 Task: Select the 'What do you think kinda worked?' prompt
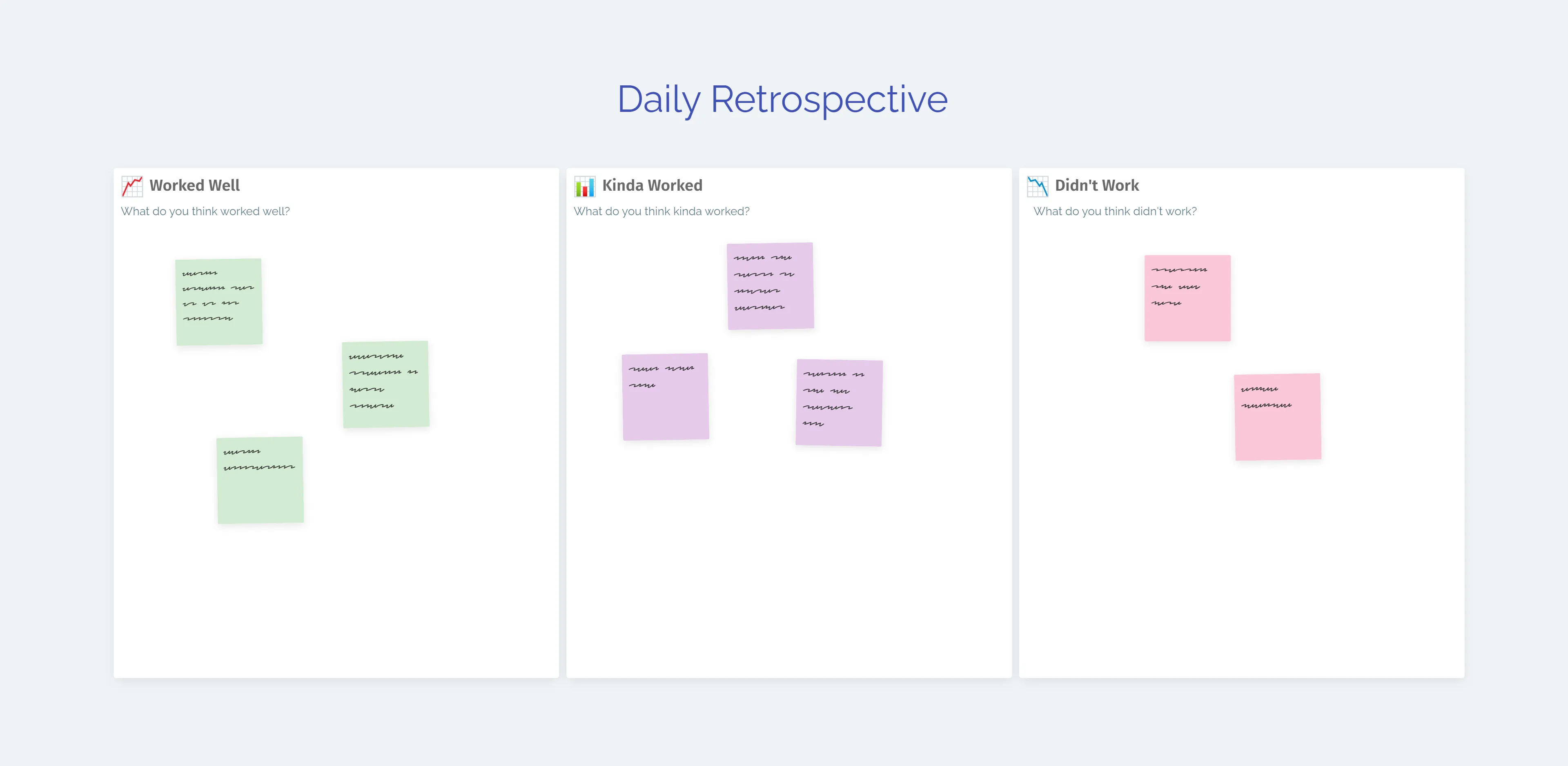coord(661,211)
